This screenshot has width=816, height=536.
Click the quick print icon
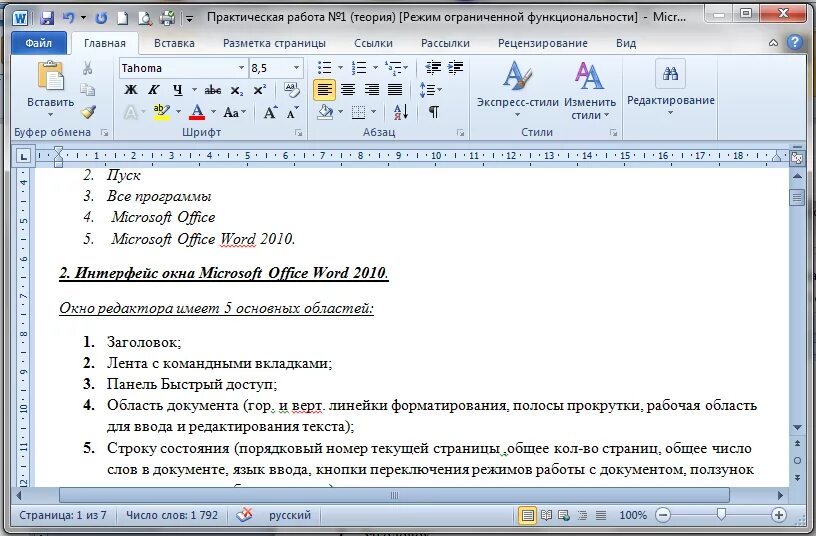pos(168,18)
